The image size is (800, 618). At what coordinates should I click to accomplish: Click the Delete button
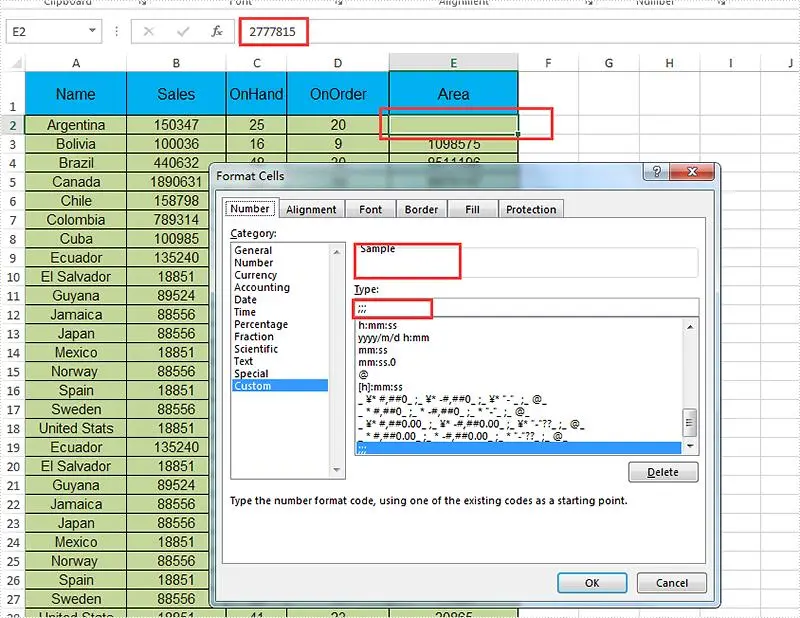click(x=663, y=472)
